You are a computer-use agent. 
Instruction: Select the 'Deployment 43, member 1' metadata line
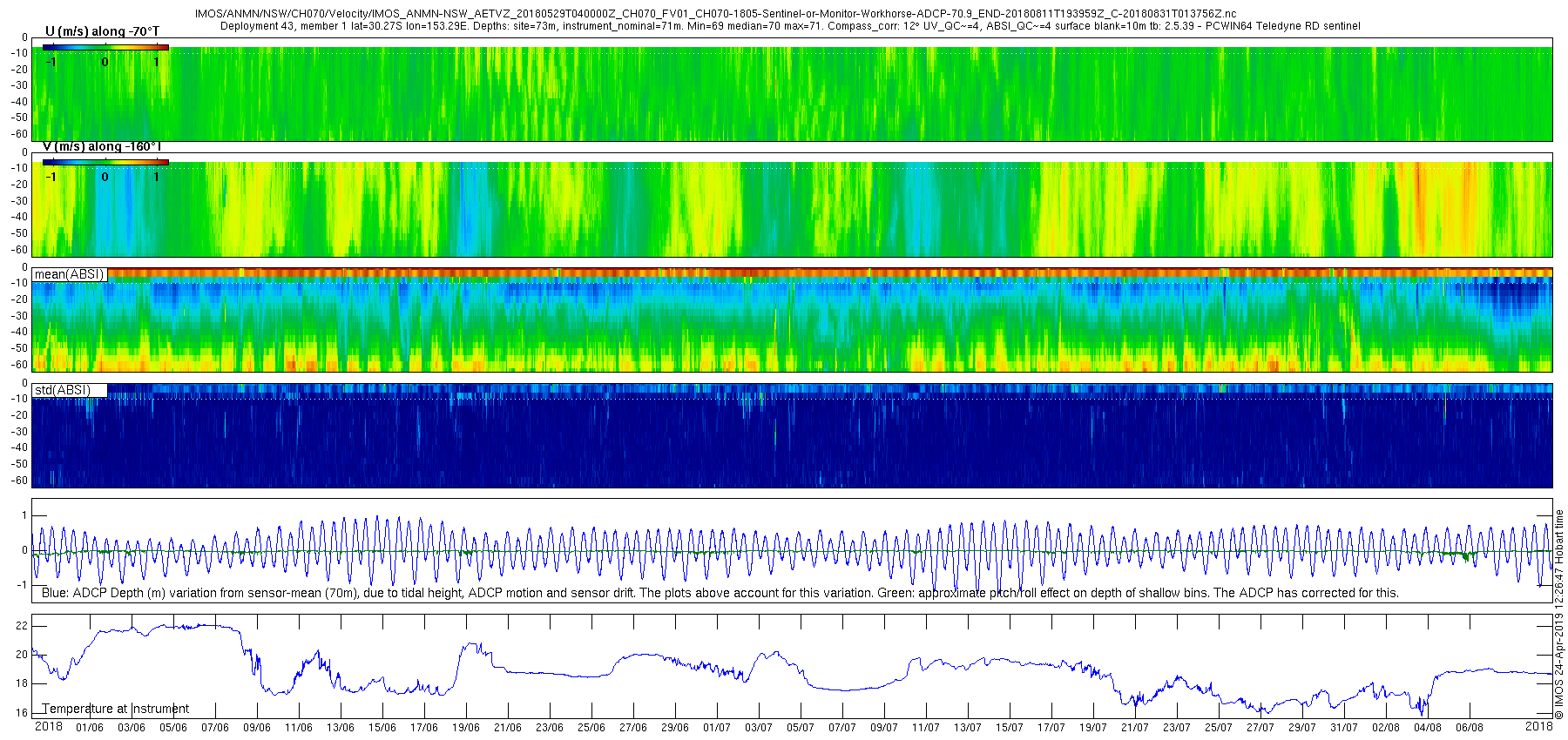(x=790, y=26)
